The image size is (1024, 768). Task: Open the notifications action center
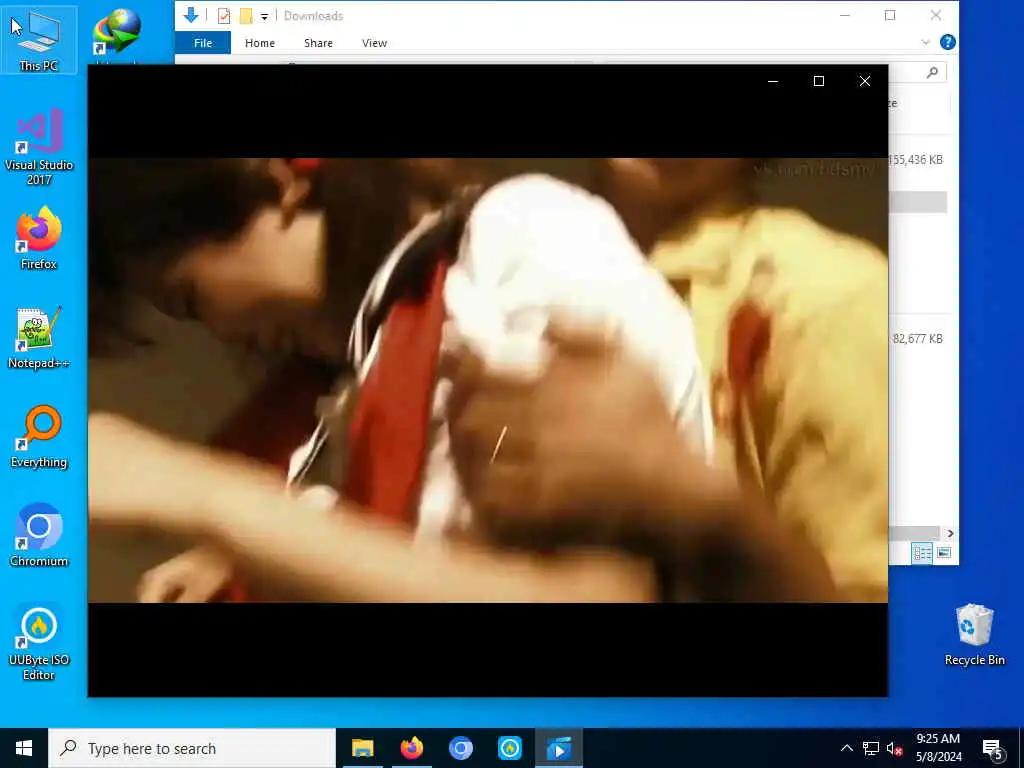point(992,748)
